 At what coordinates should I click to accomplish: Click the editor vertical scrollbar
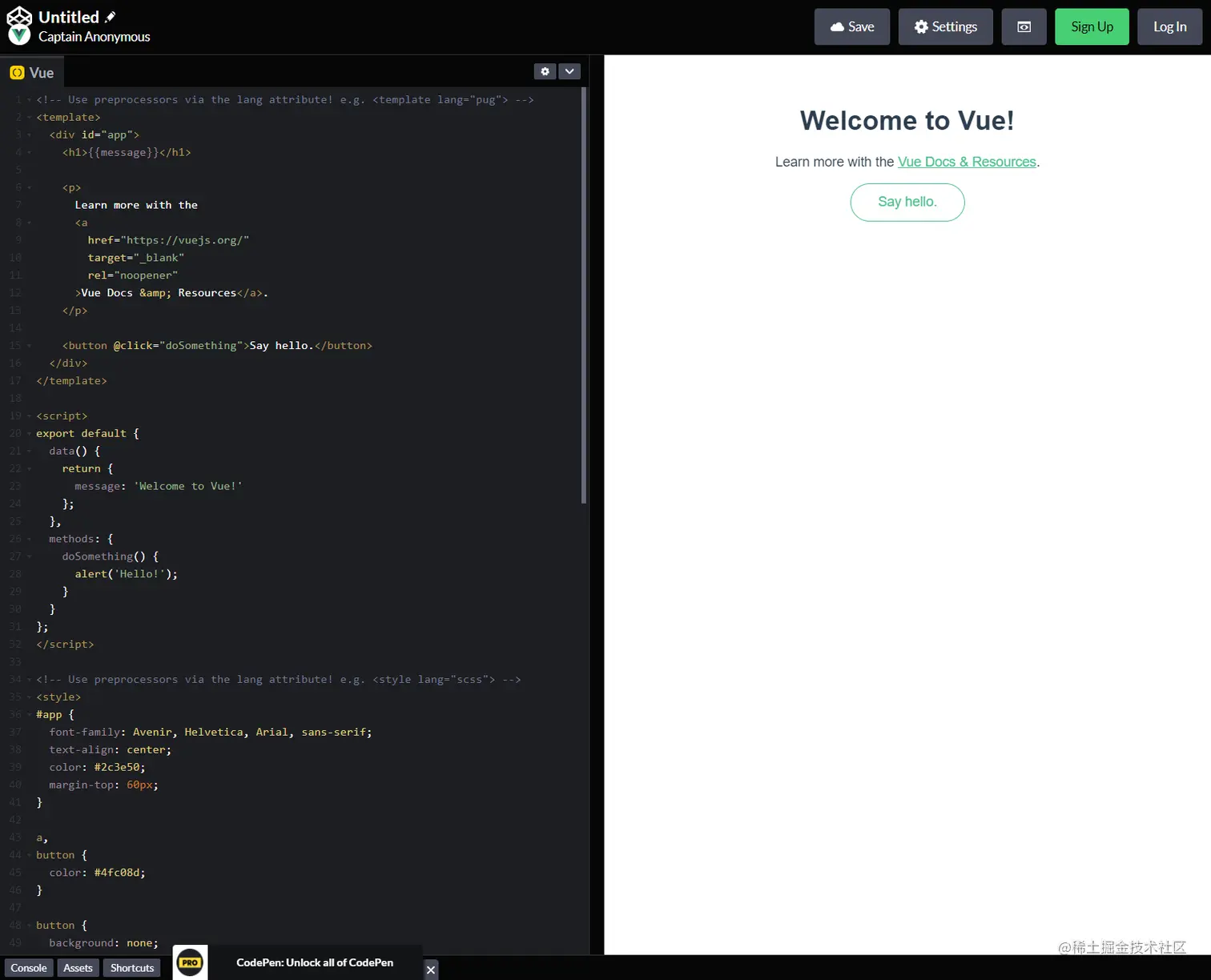coord(584,295)
